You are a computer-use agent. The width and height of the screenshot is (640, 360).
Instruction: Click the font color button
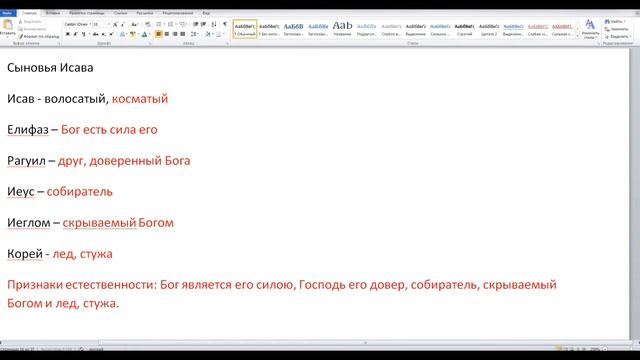[x=144, y=34]
